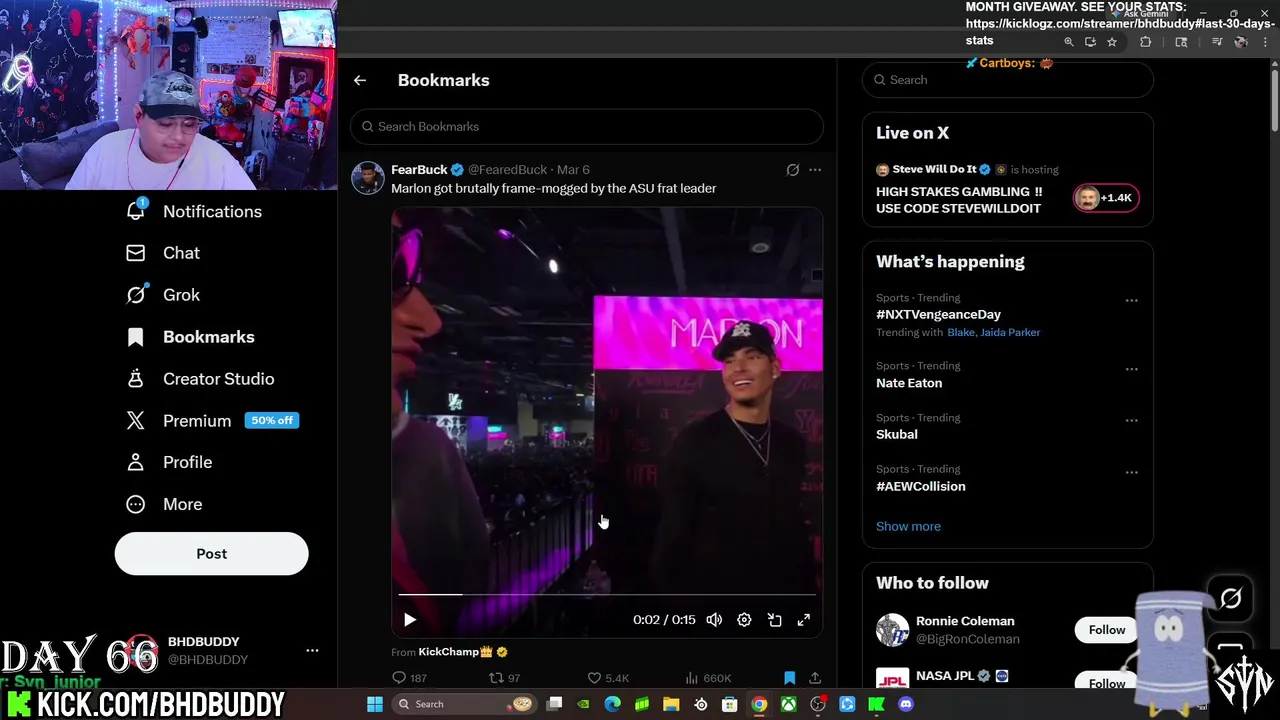This screenshot has width=1280, height=720.
Task: Open Discord from the taskbar
Action: [906, 704]
